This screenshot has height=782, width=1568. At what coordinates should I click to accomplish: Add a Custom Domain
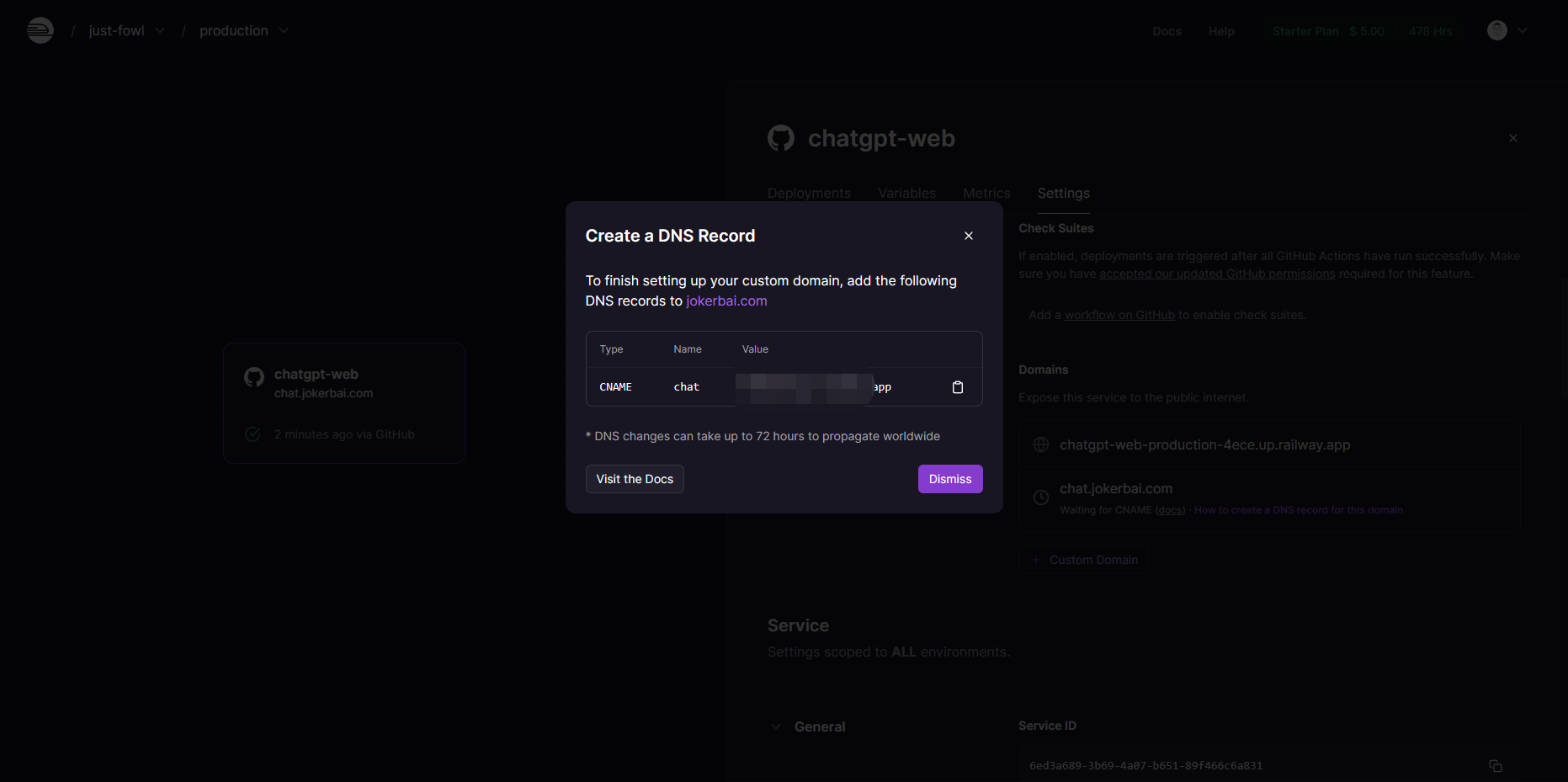[1084, 560]
